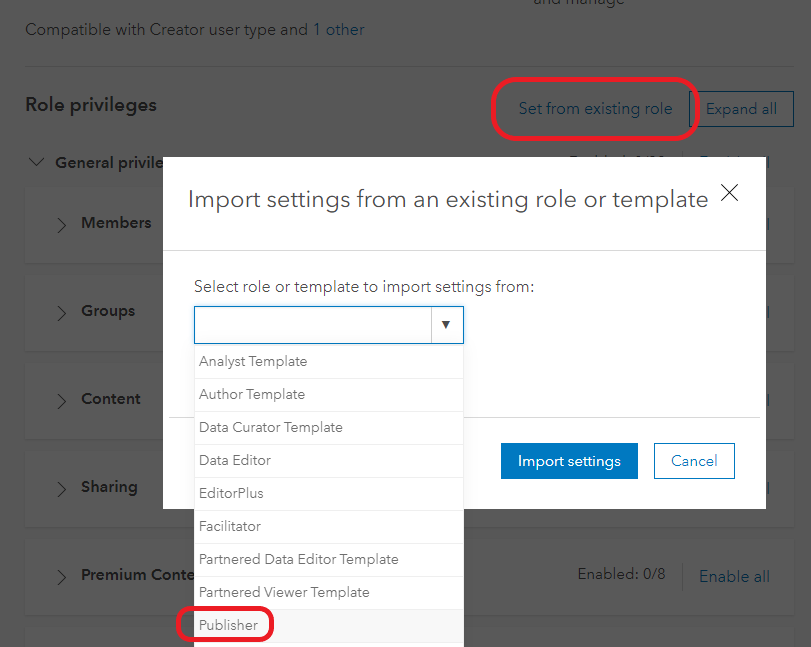Cancel the import dialog
Viewport: 811px width, 647px height.
(x=694, y=461)
